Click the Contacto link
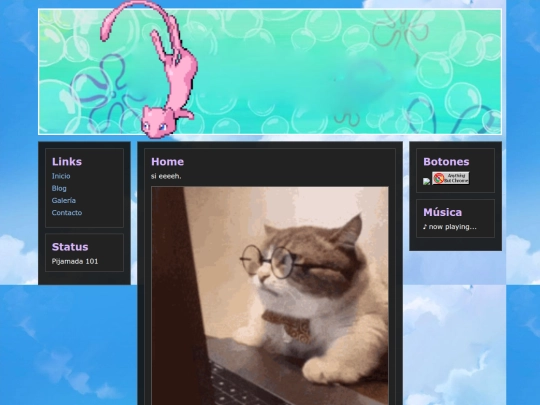 67,212
